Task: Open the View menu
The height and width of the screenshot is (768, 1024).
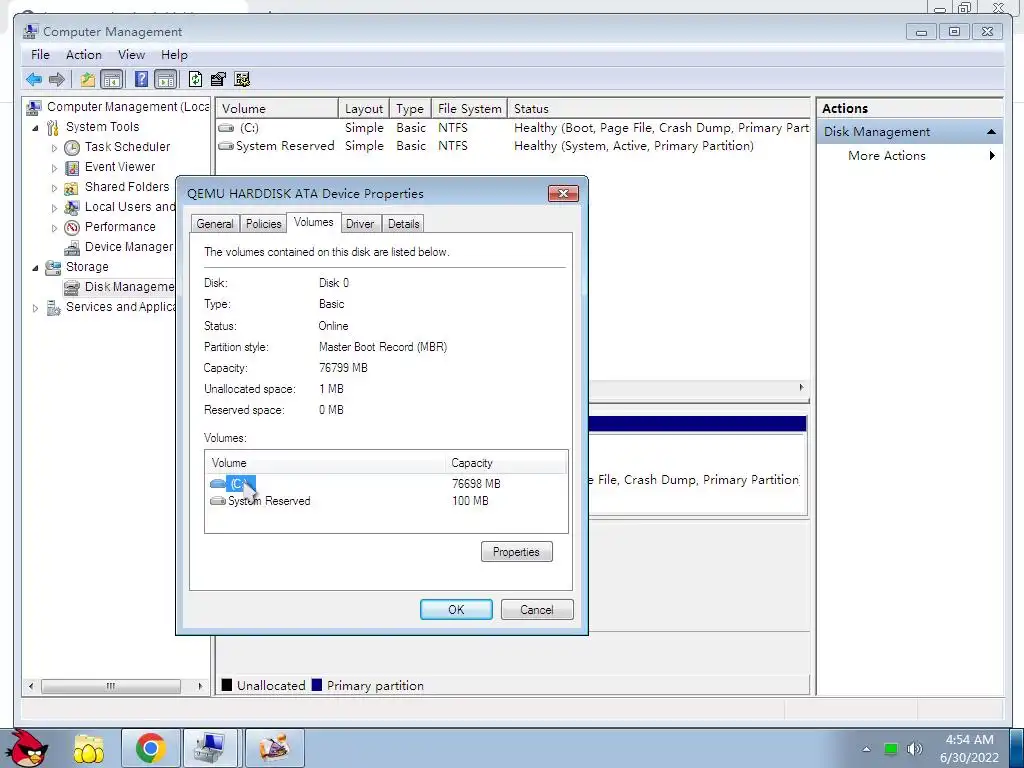Action: click(x=131, y=55)
